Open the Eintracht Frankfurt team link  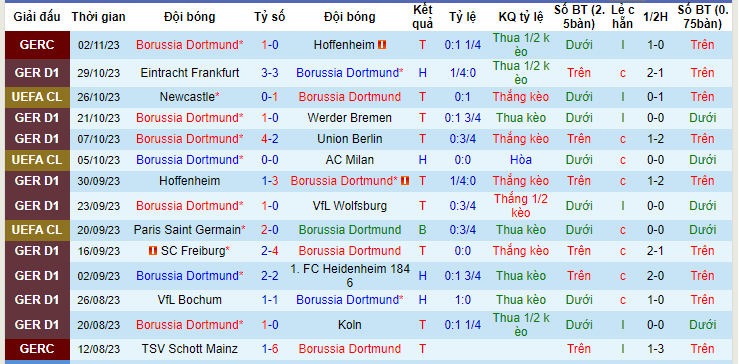[190, 73]
